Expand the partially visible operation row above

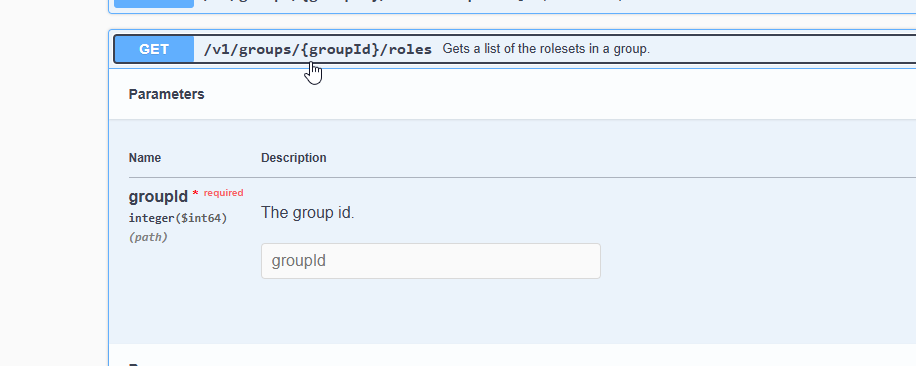[515, 4]
